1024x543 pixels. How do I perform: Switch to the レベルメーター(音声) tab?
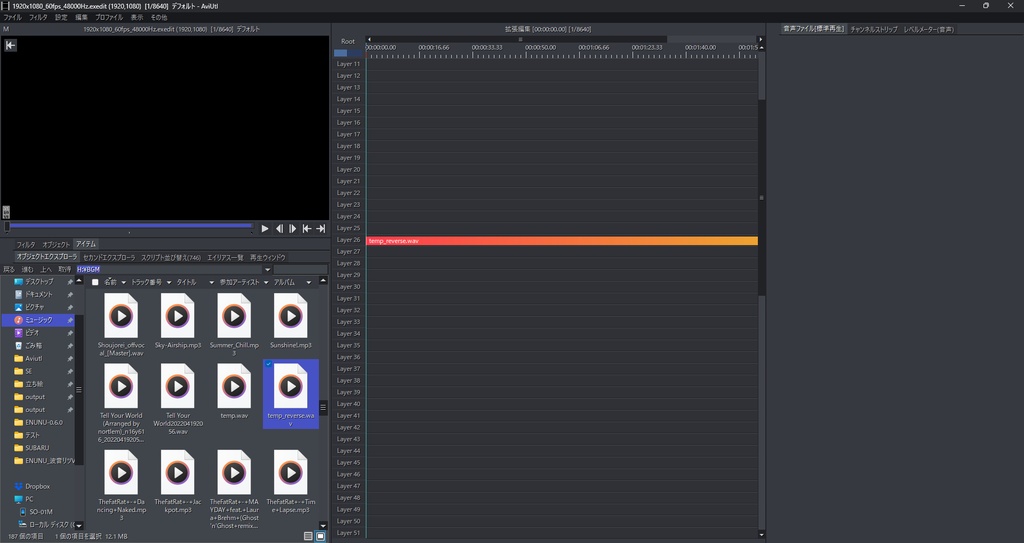click(x=929, y=29)
